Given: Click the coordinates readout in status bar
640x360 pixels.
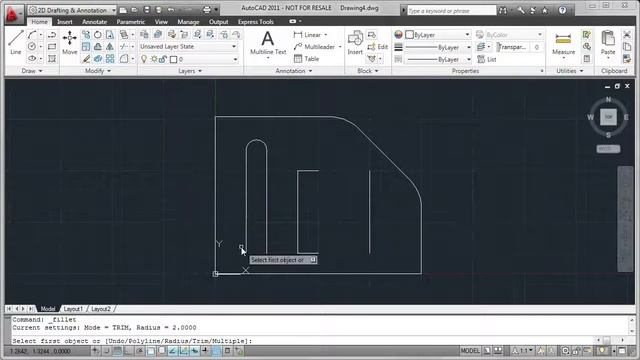Looking at the screenshot, I should click(40, 351).
